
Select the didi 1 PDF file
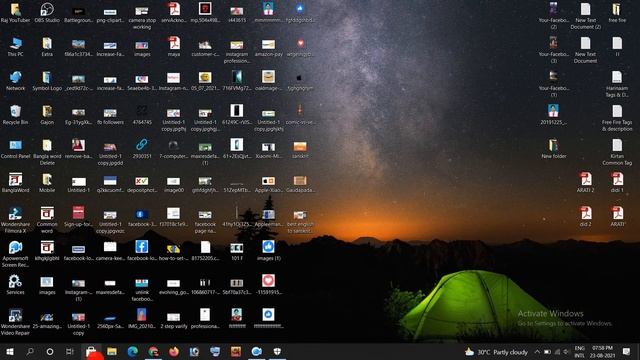tap(617, 180)
